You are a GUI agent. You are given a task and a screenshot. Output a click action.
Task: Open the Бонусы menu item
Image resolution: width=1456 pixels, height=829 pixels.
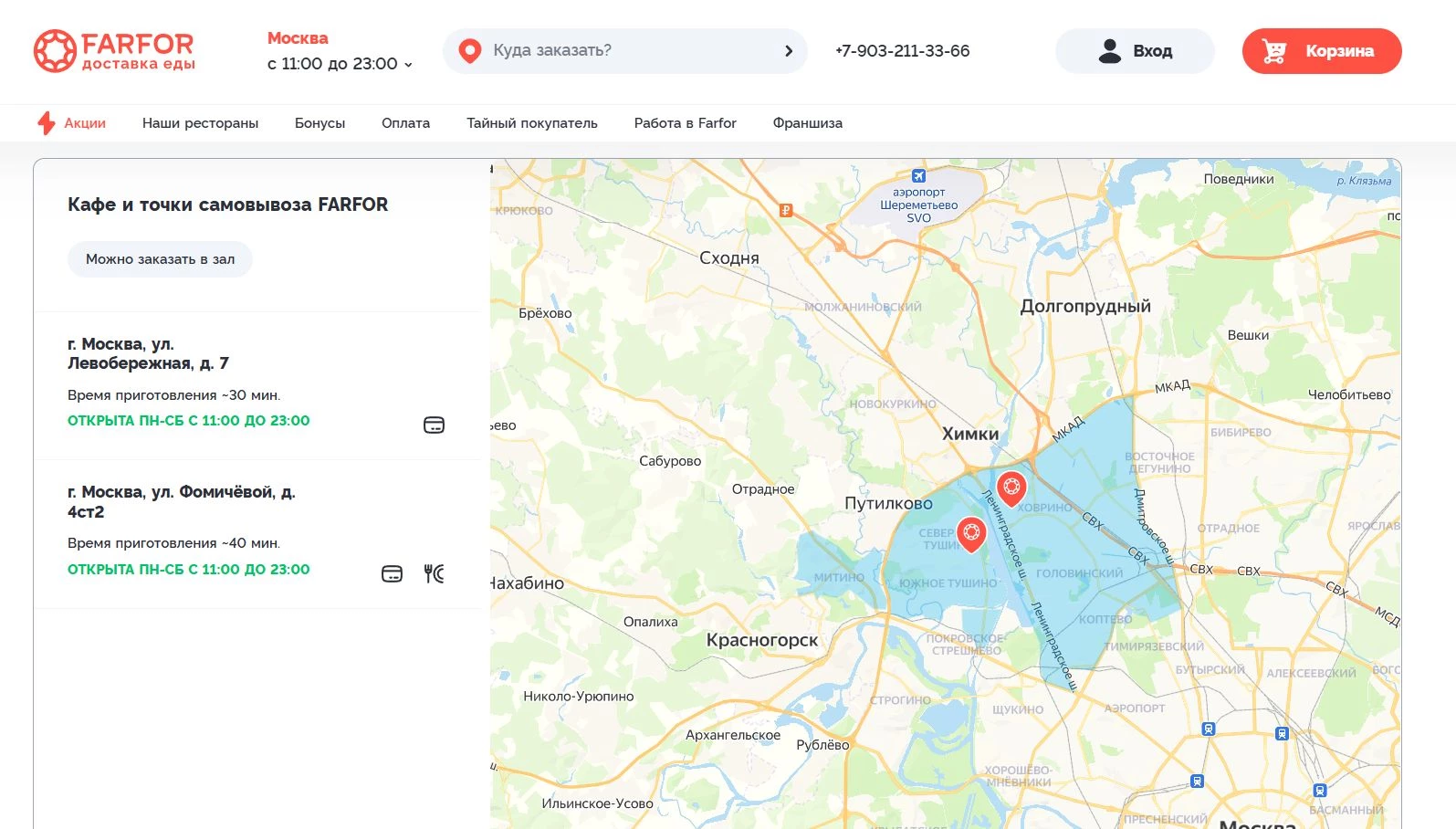click(319, 123)
